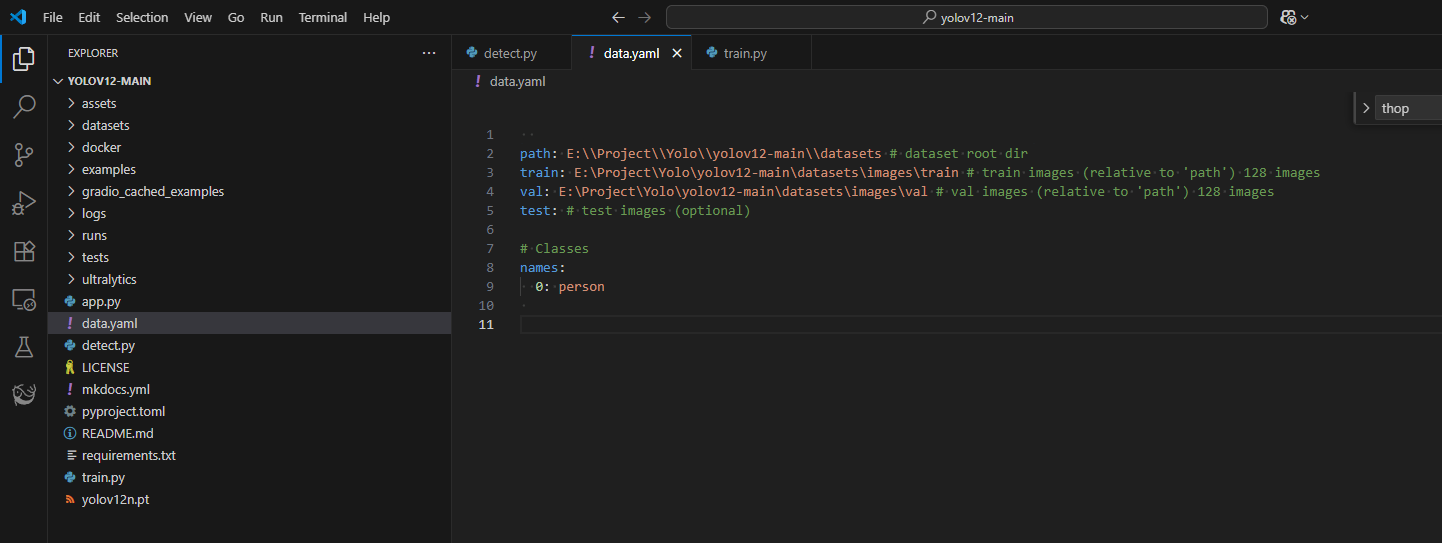1442x543 pixels.
Task: Open the Remote Explorer view
Action: coord(24,299)
